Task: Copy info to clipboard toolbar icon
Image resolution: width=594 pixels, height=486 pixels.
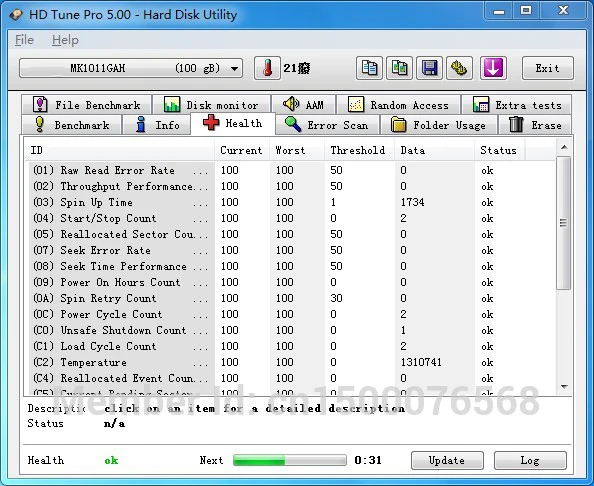Action: (x=369, y=68)
